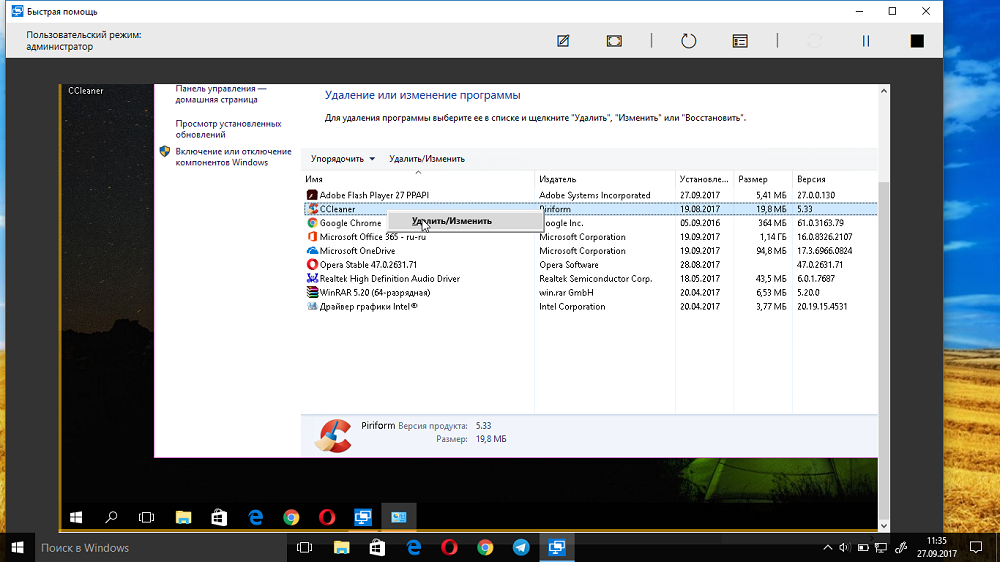Viewport: 1000px width, 562px height.
Task: Click the restart circular-arrow icon
Action: [x=689, y=41]
